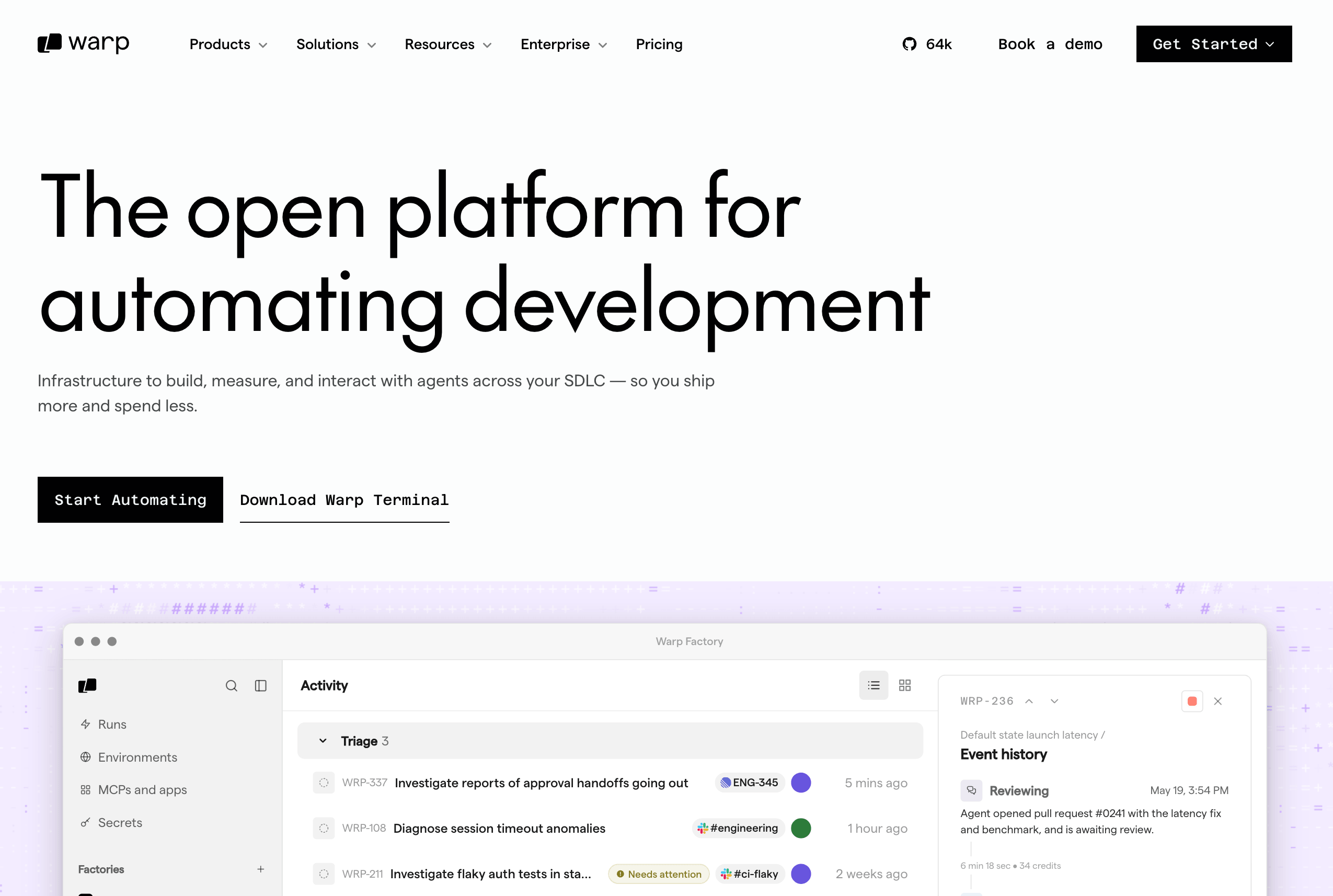Click the 'Default state launch latency /' breadcrumb

click(x=1032, y=735)
